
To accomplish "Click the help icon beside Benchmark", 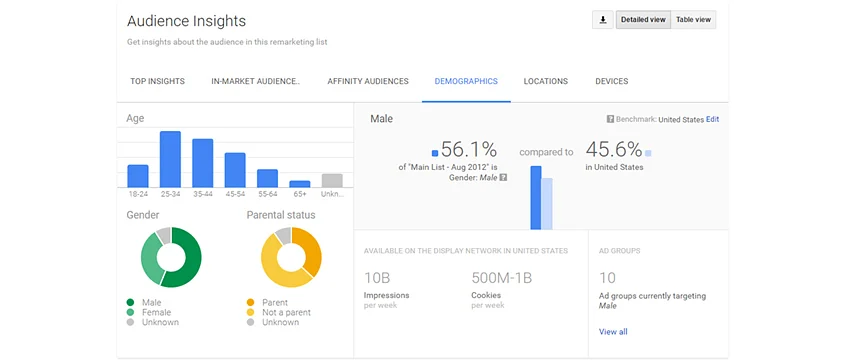I will coord(611,119).
